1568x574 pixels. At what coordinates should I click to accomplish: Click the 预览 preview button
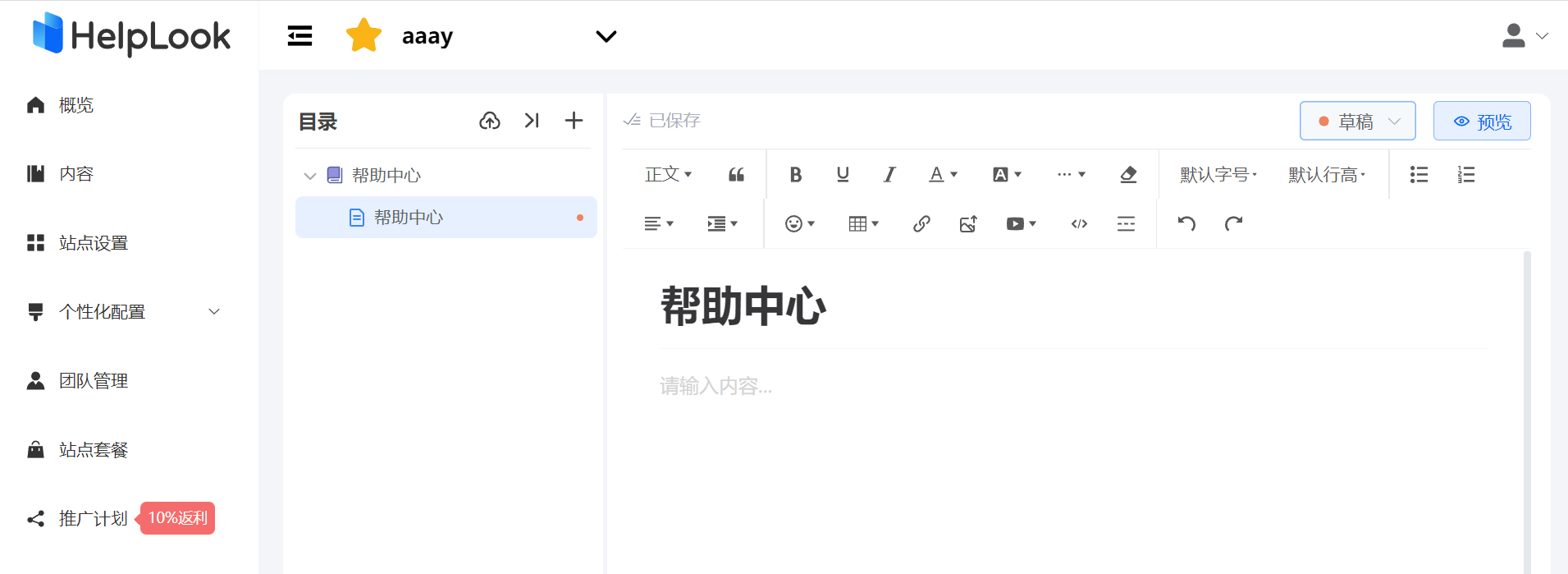[x=1482, y=122]
